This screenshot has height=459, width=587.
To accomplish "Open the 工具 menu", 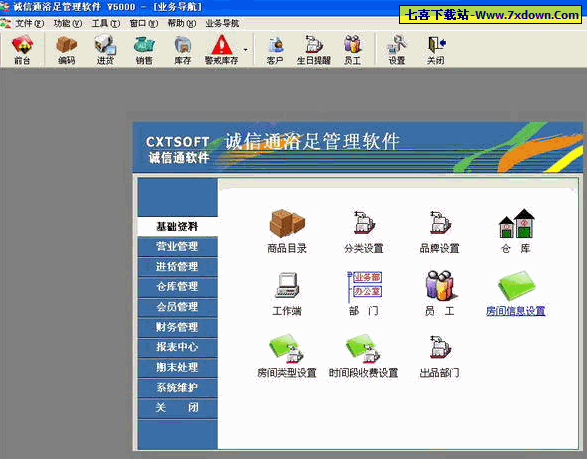I will 106,24.
